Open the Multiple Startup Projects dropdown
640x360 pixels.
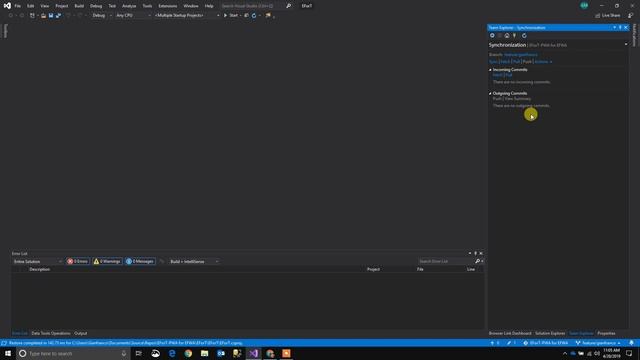point(187,16)
